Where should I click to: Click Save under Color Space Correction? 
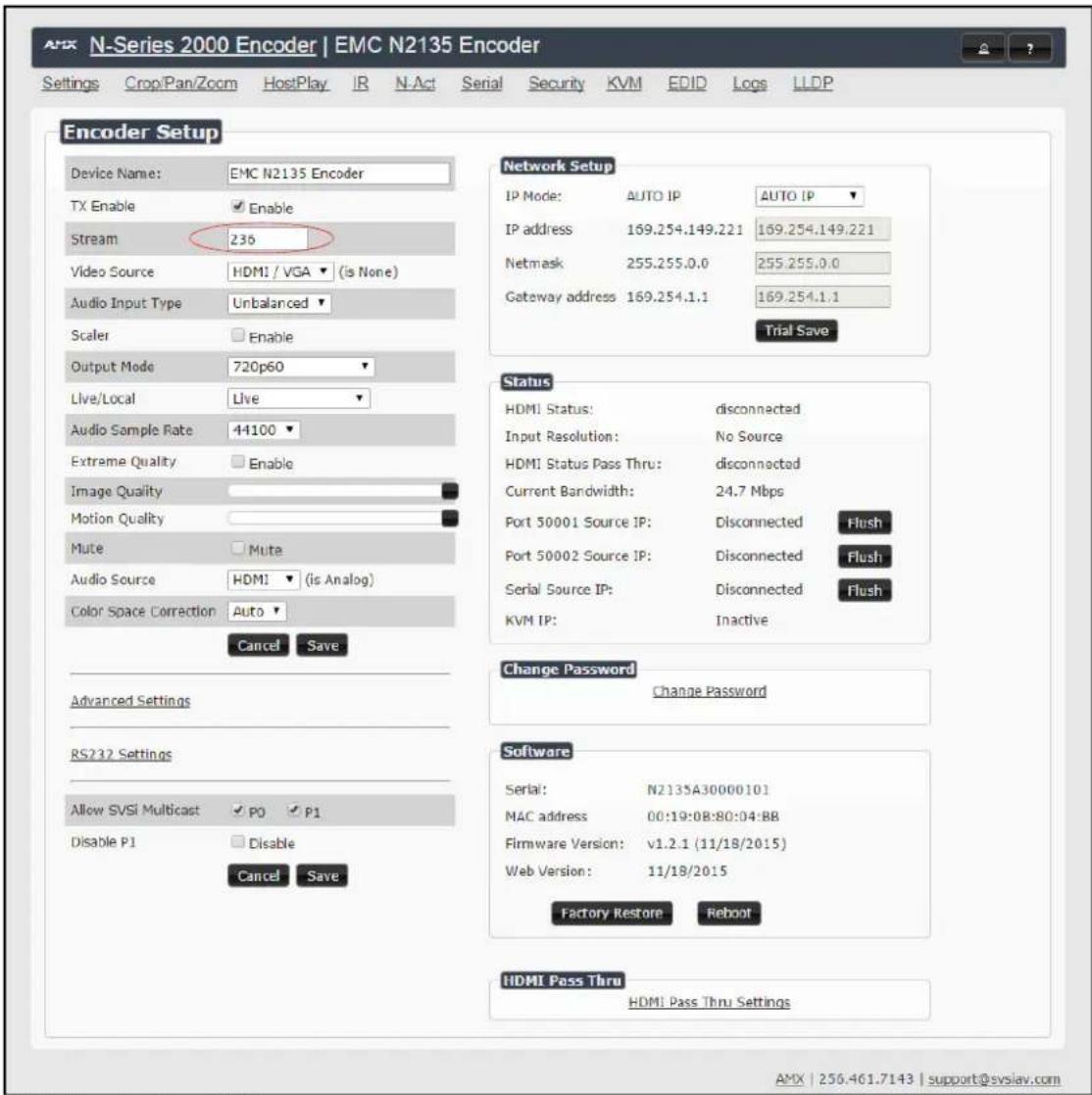[x=322, y=645]
